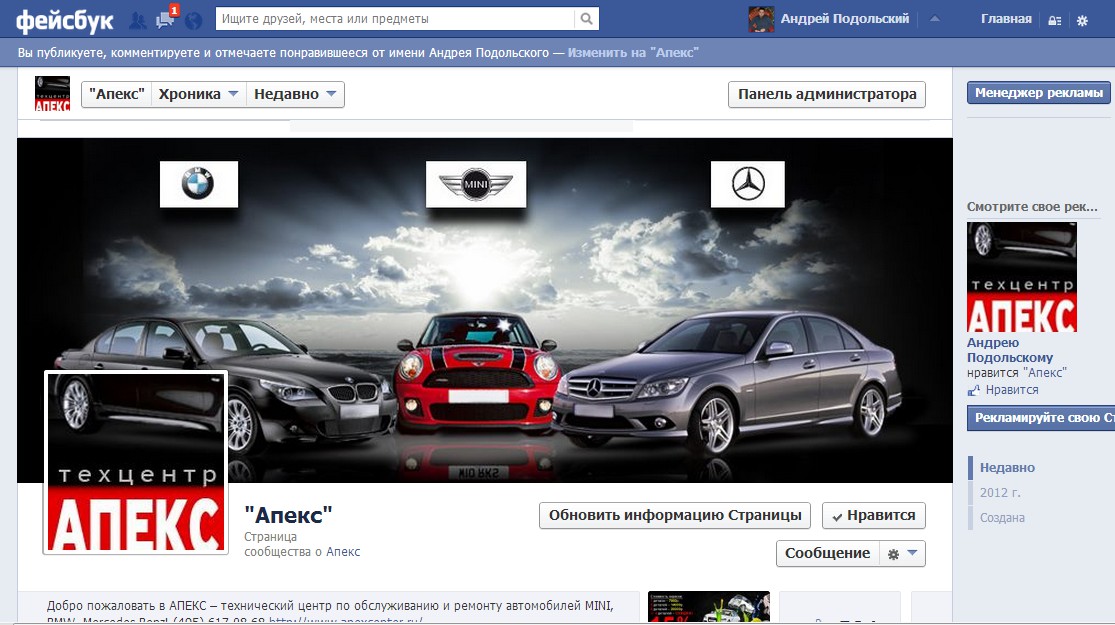Viewport: 1115px width, 625px height.
Task: Select Недавно in the timeline sidebar
Action: 1007,468
